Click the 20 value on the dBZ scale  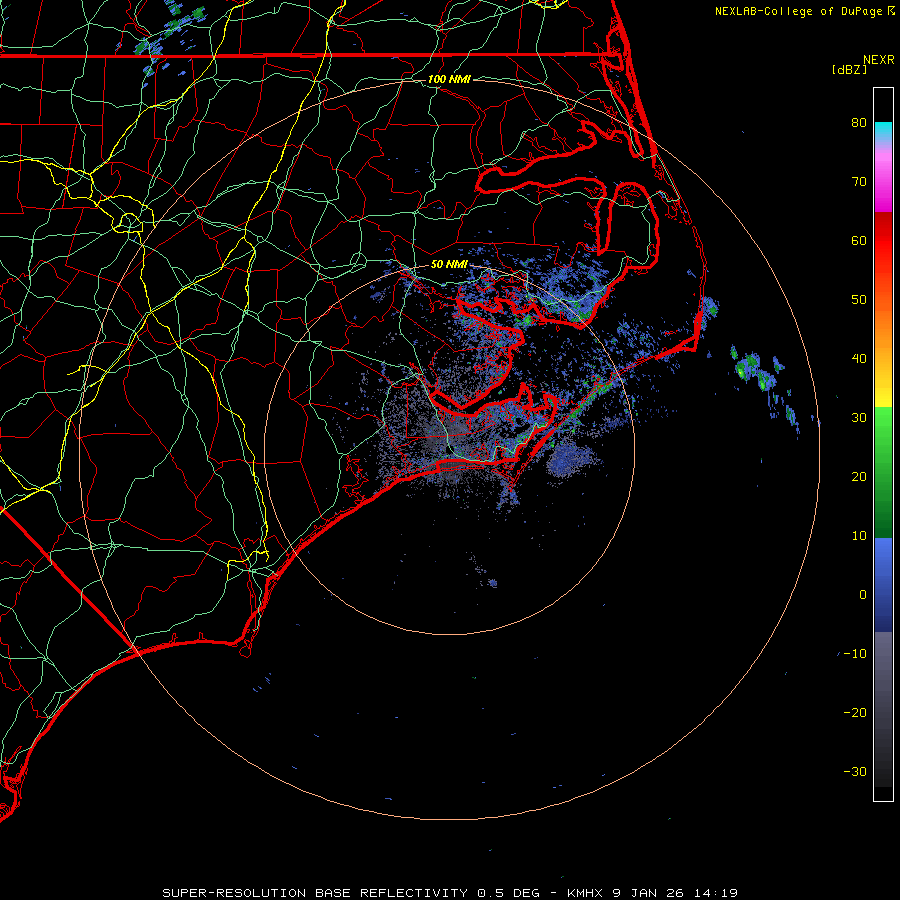point(859,477)
